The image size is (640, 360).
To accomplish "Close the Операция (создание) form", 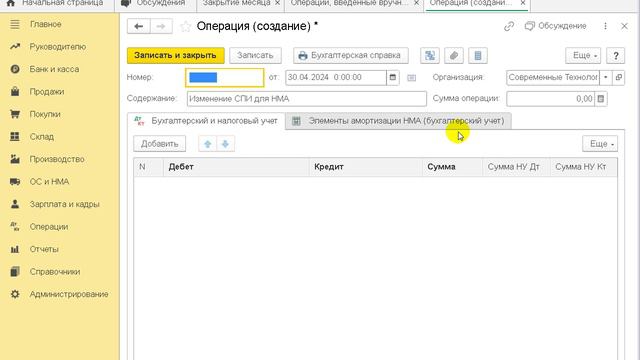I will click(624, 26).
